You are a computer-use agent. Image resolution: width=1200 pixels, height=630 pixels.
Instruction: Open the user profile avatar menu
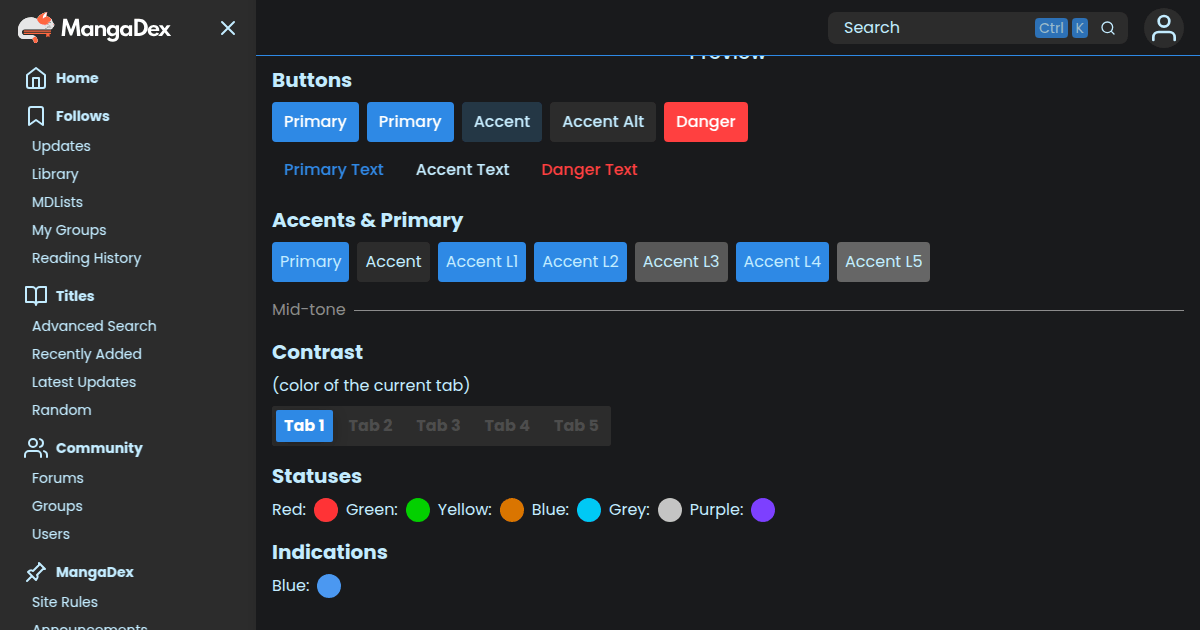[x=1164, y=28]
